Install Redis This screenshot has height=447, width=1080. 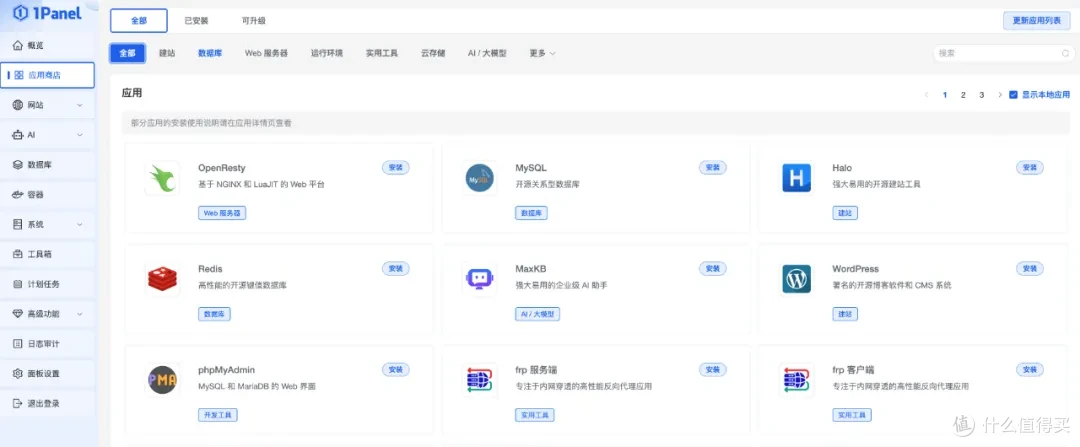click(395, 269)
